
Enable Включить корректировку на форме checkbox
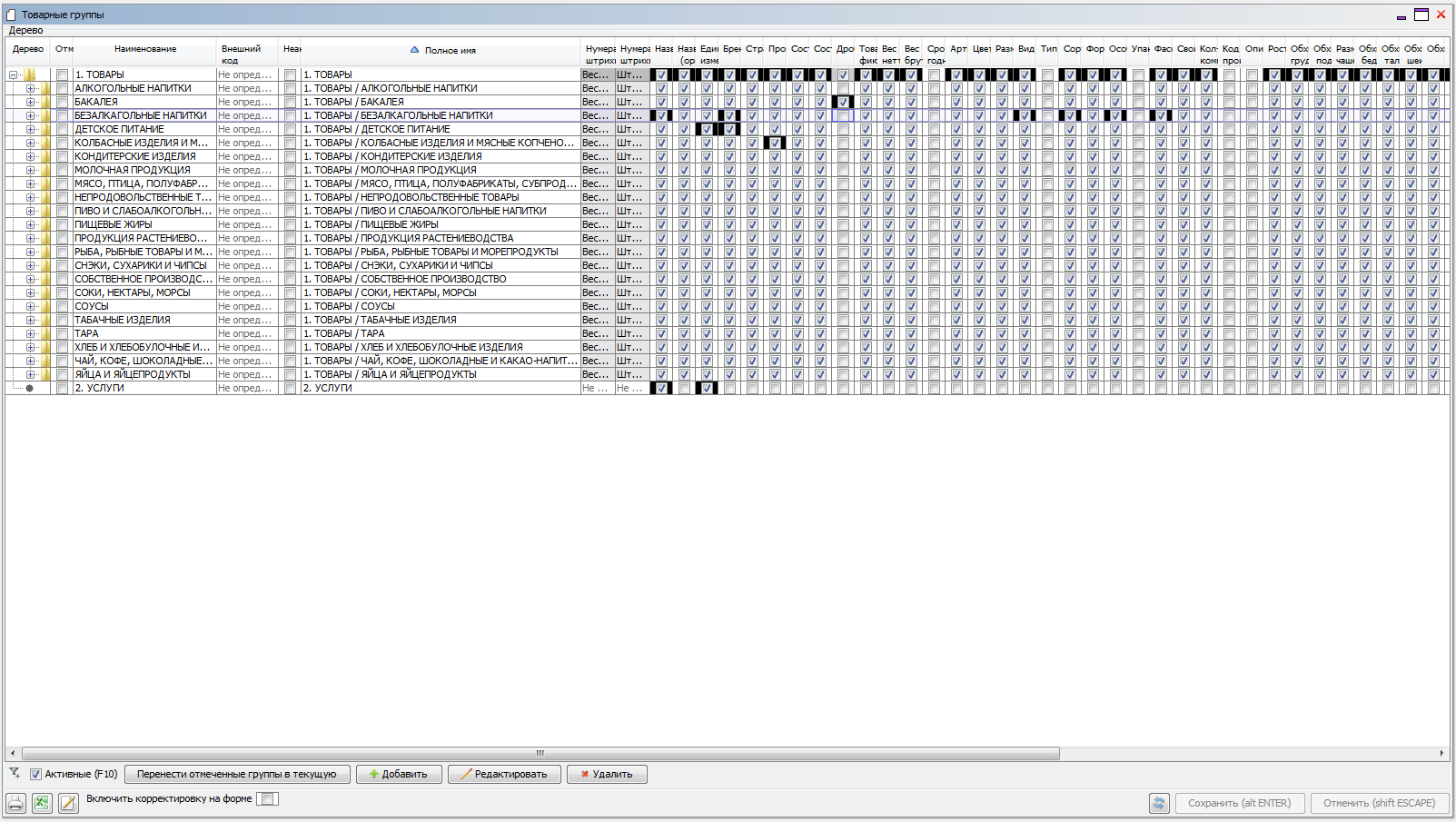267,799
